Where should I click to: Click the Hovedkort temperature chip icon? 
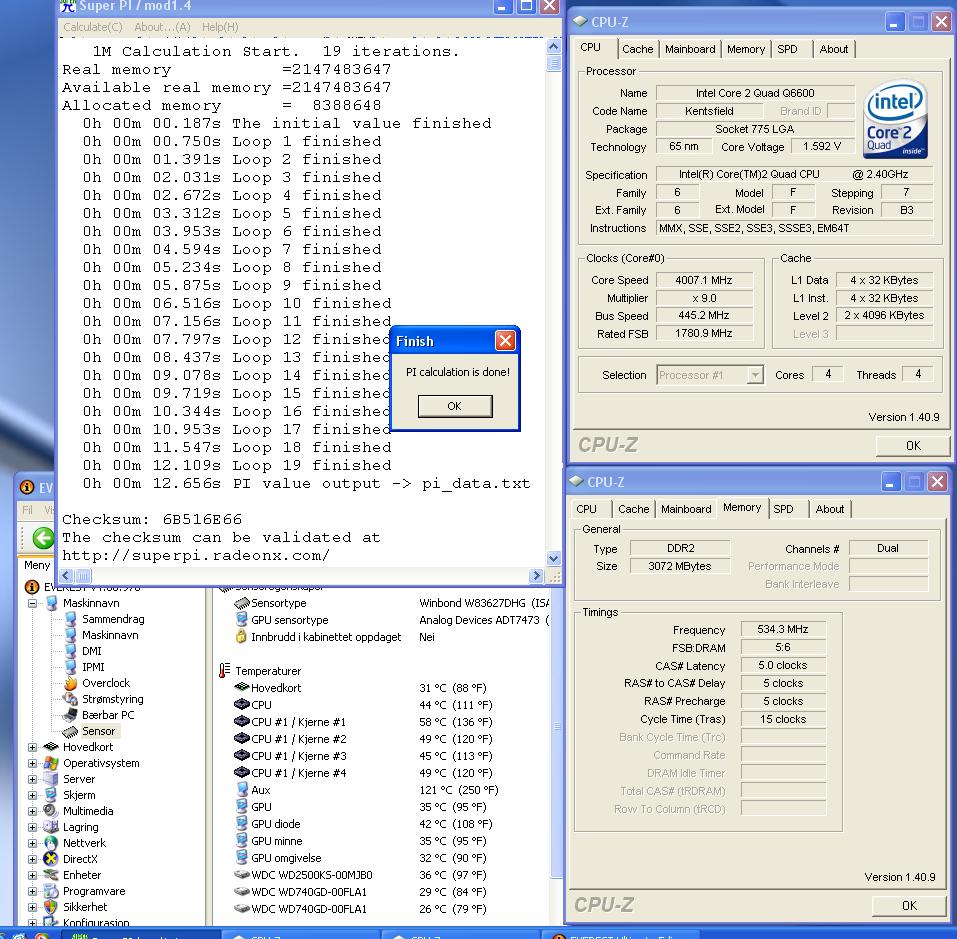[x=242, y=688]
